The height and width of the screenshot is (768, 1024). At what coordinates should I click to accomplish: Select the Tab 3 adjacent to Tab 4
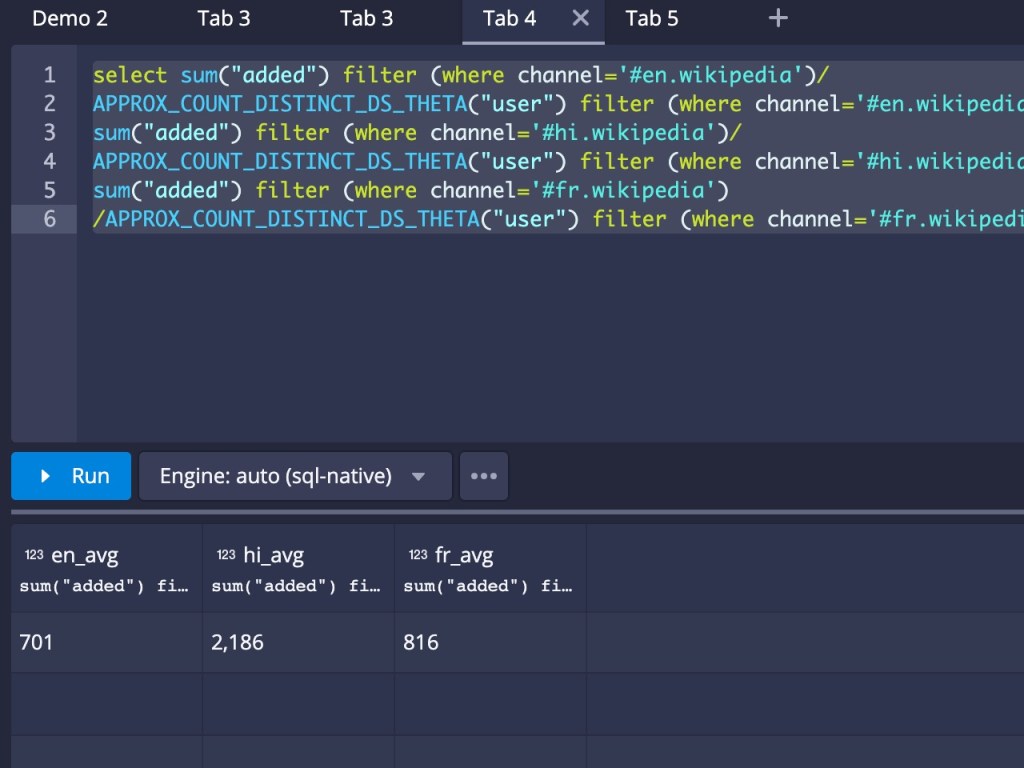366,18
